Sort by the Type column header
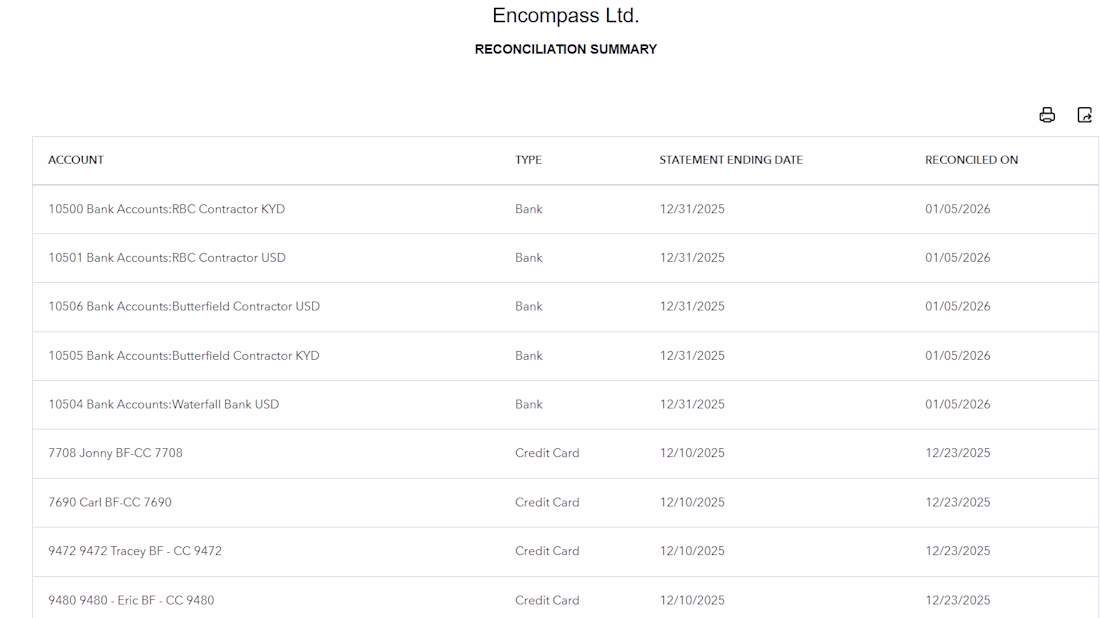This screenshot has height=618, width=1100. pos(528,160)
